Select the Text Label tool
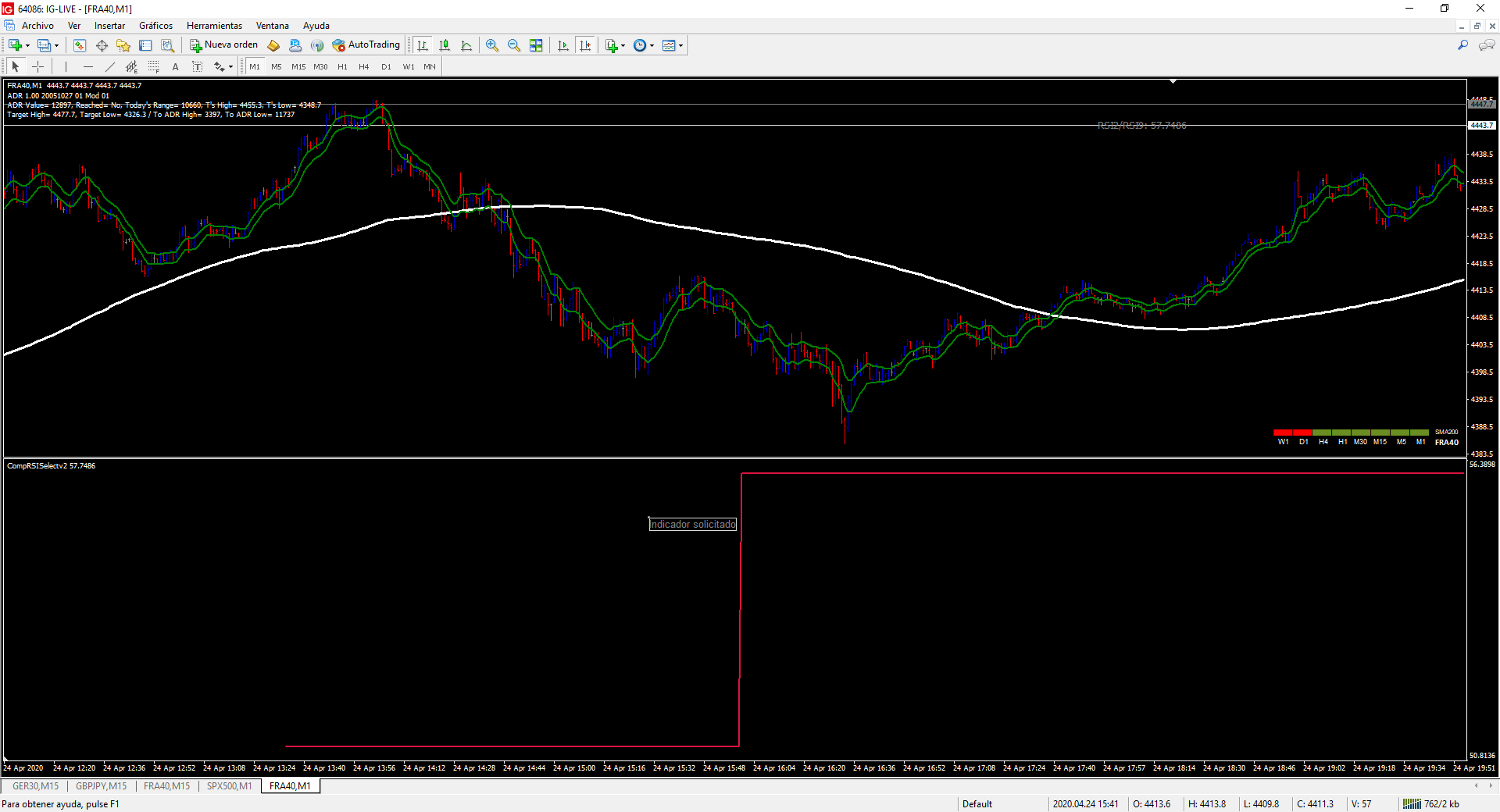 coord(198,66)
